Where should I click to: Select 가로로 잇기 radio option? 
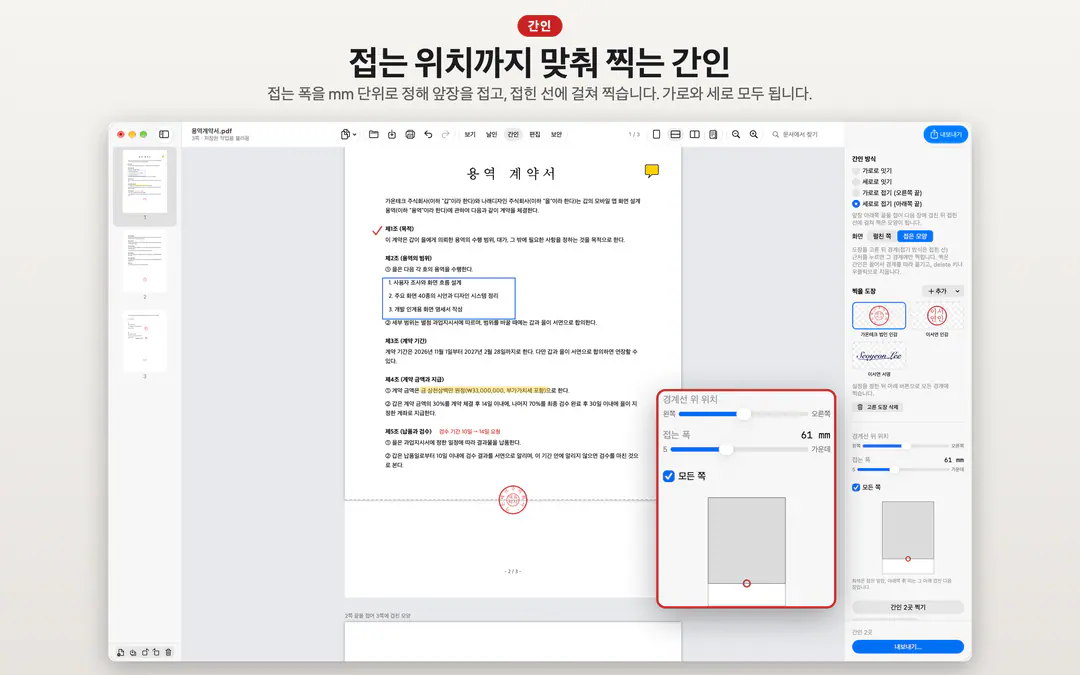(x=856, y=171)
